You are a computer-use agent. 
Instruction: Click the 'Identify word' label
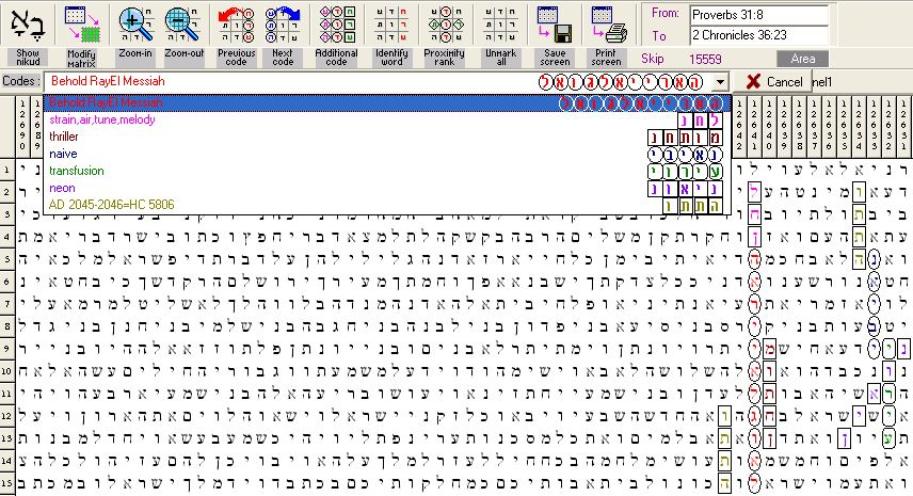(x=391, y=57)
